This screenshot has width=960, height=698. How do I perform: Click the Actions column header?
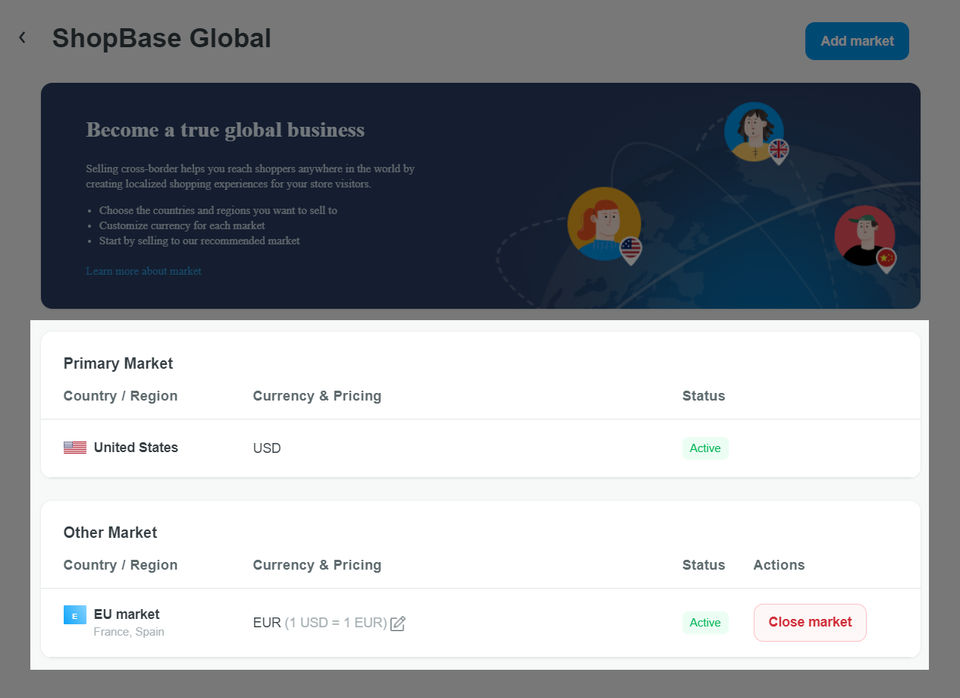[779, 565]
